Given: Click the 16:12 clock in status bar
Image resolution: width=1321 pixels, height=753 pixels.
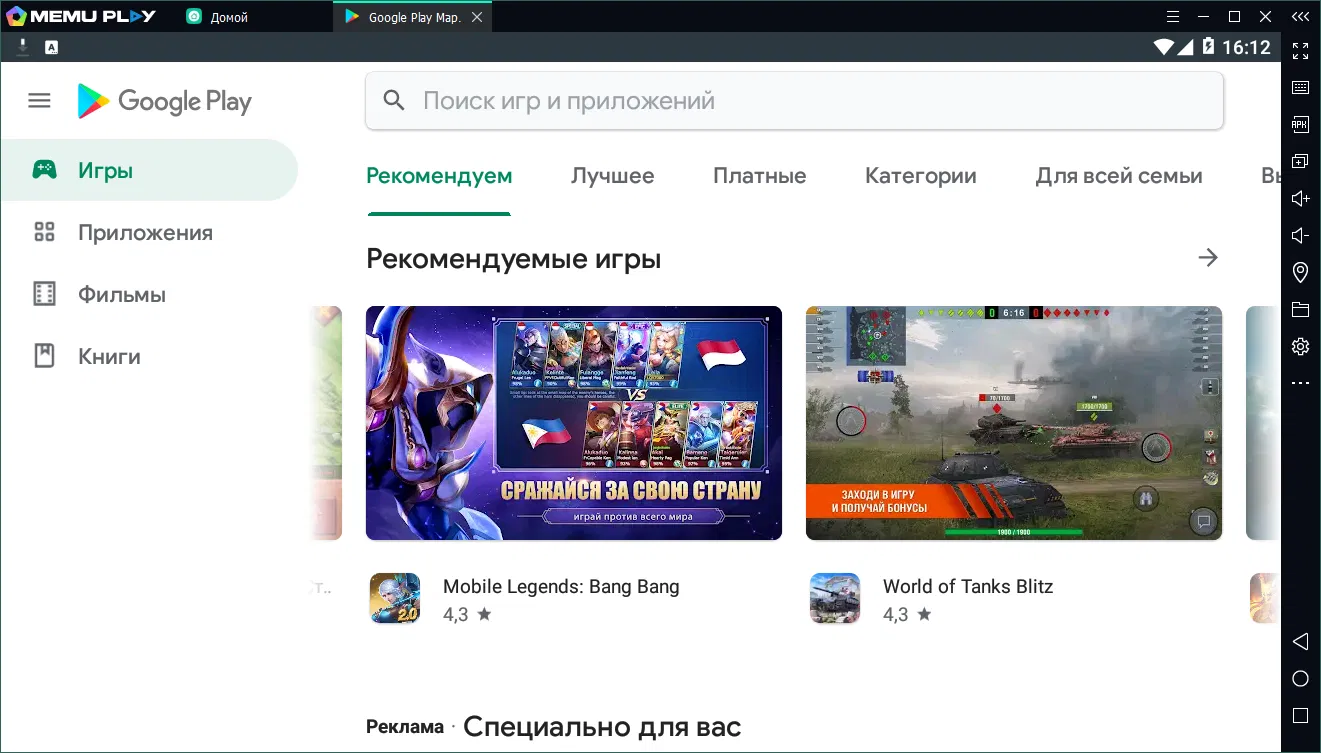Looking at the screenshot, I should [x=1246, y=47].
